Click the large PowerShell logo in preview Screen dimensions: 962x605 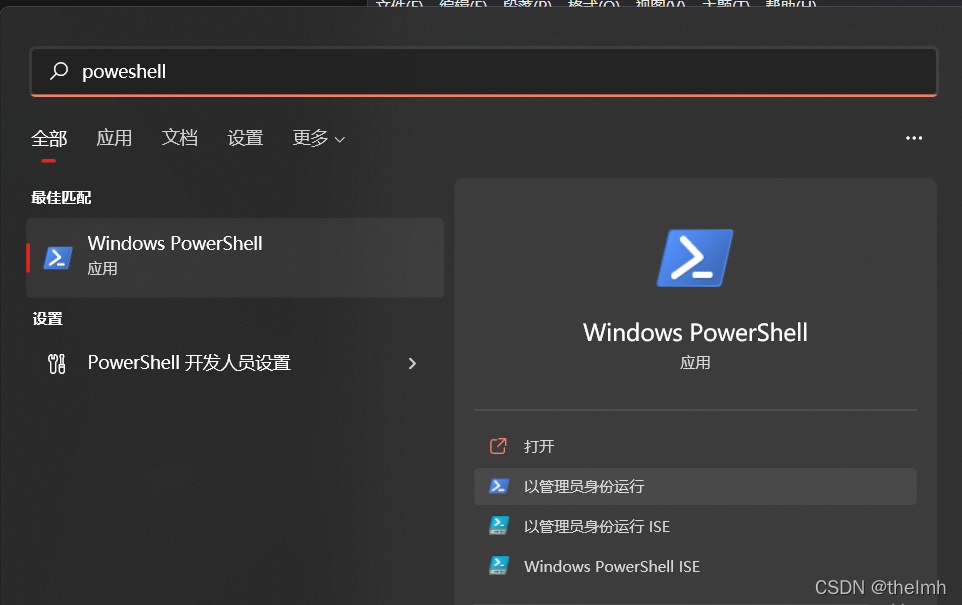click(695, 258)
